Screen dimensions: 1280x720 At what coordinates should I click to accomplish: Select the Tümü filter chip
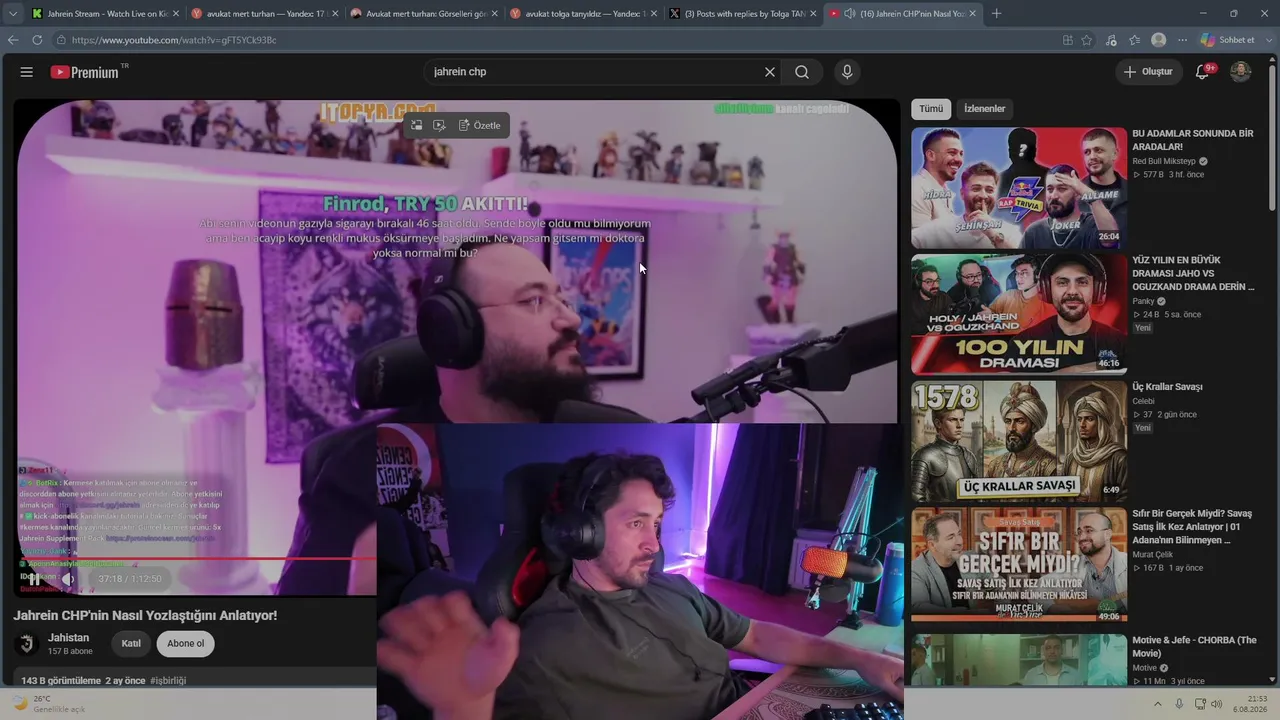click(931, 108)
